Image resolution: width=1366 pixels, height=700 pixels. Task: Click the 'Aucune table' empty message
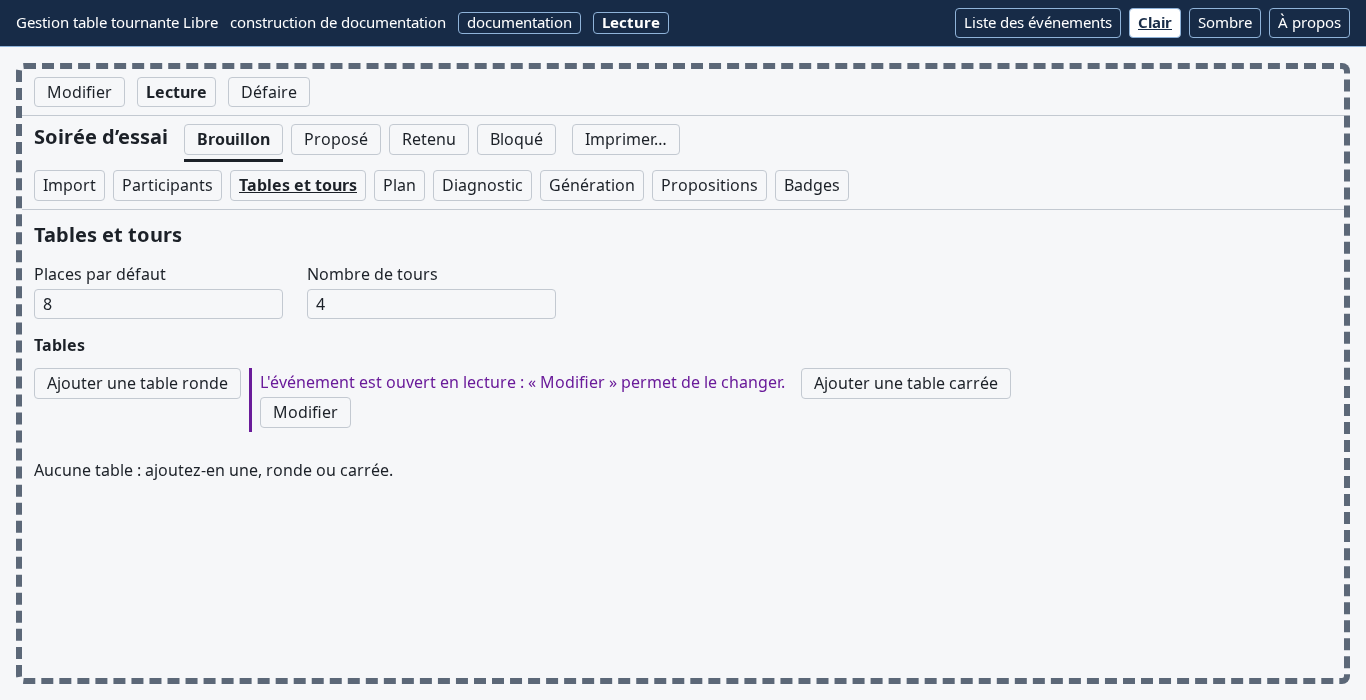[213, 470]
